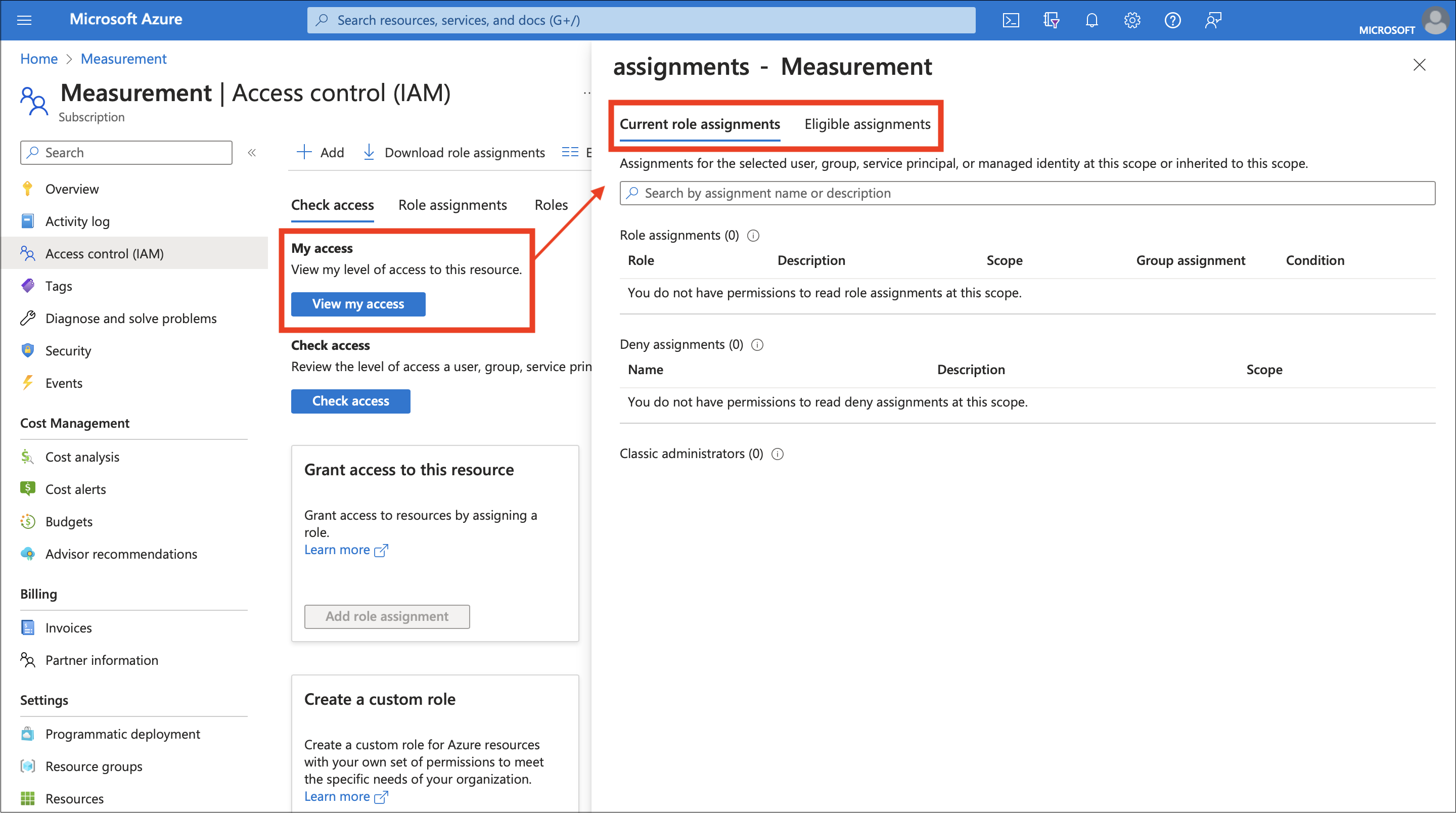Select the Eligible assignments tab
This screenshot has height=813, width=1456.
pyautogui.click(x=866, y=123)
